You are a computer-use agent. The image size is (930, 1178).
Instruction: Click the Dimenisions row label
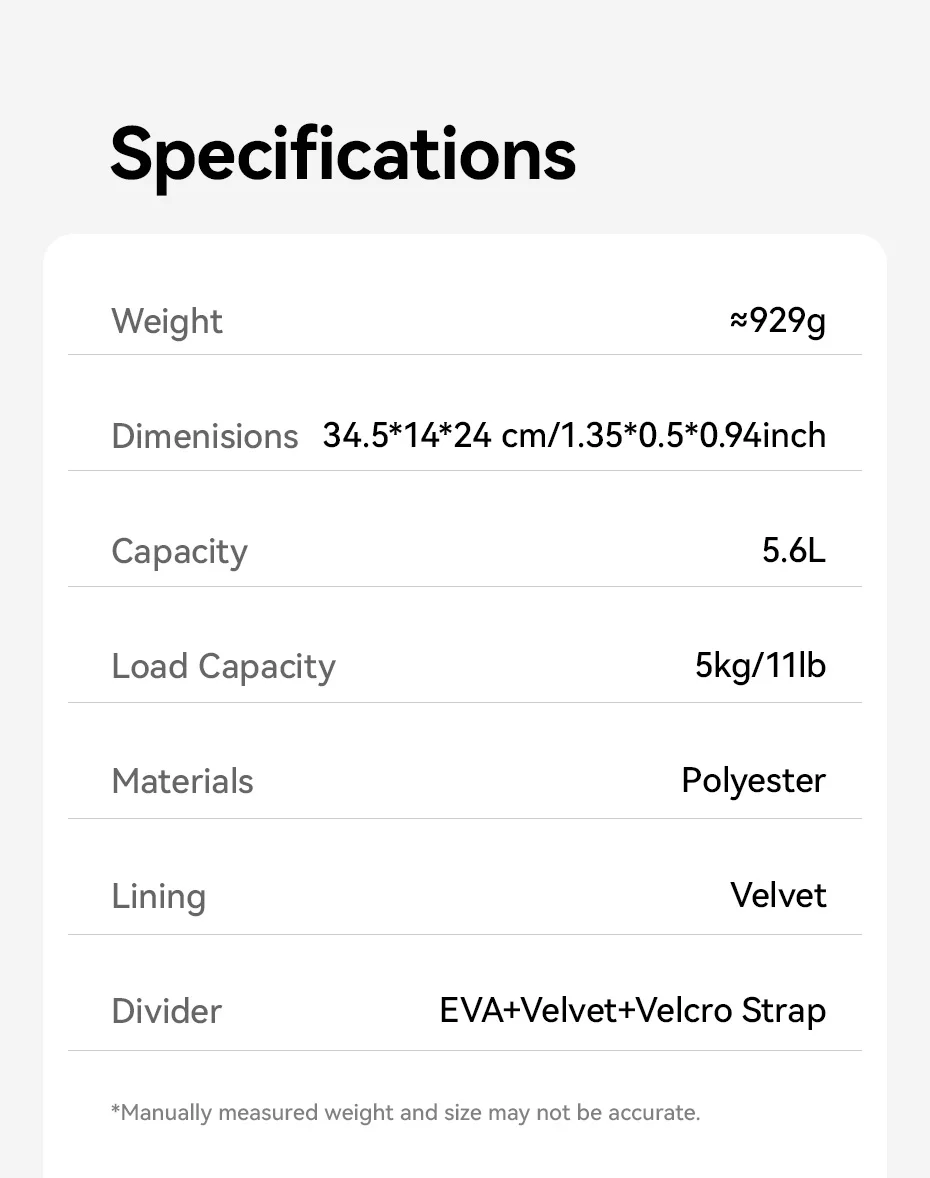coord(204,436)
